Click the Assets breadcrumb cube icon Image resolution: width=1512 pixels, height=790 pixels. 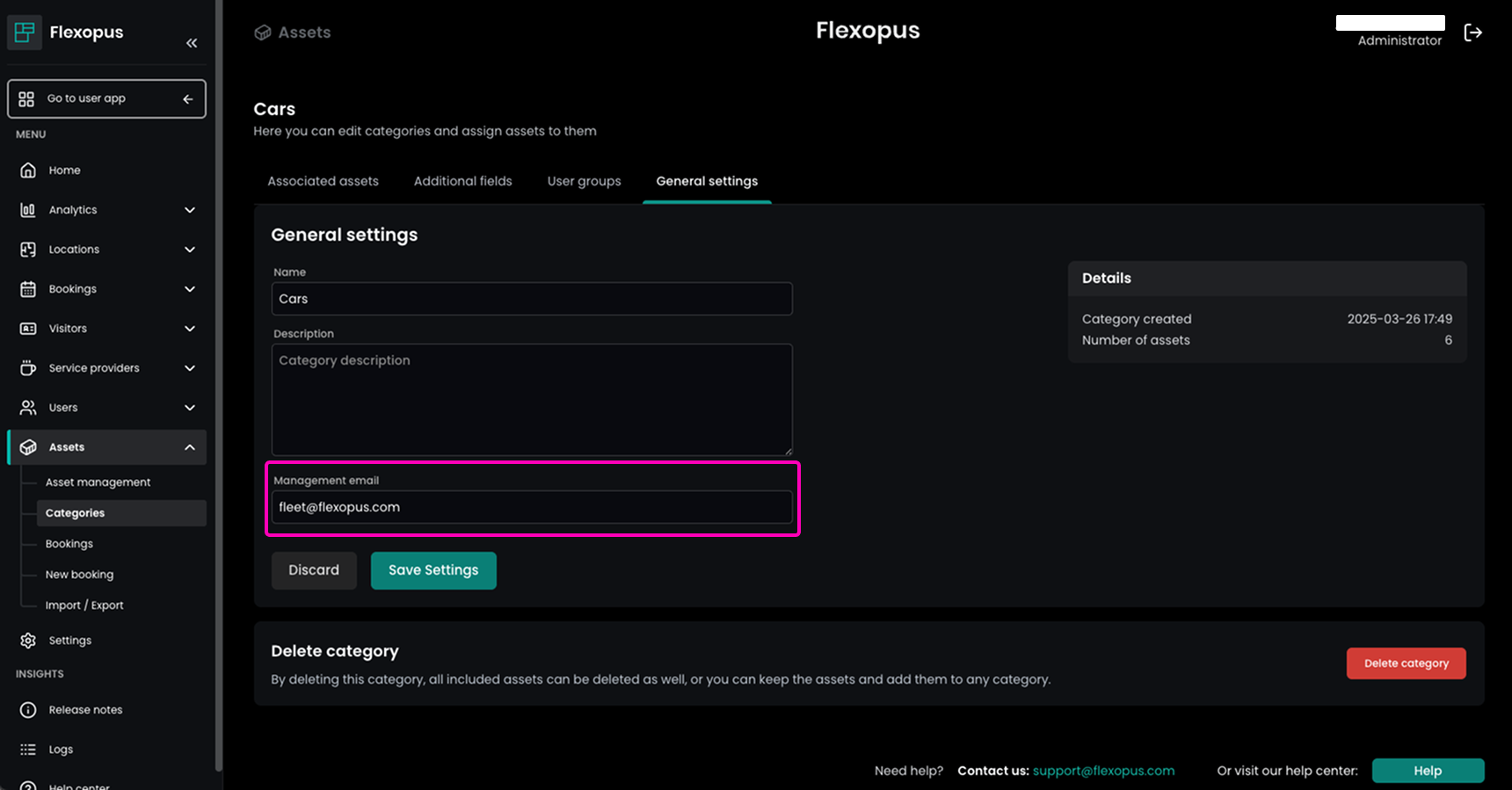tap(263, 33)
